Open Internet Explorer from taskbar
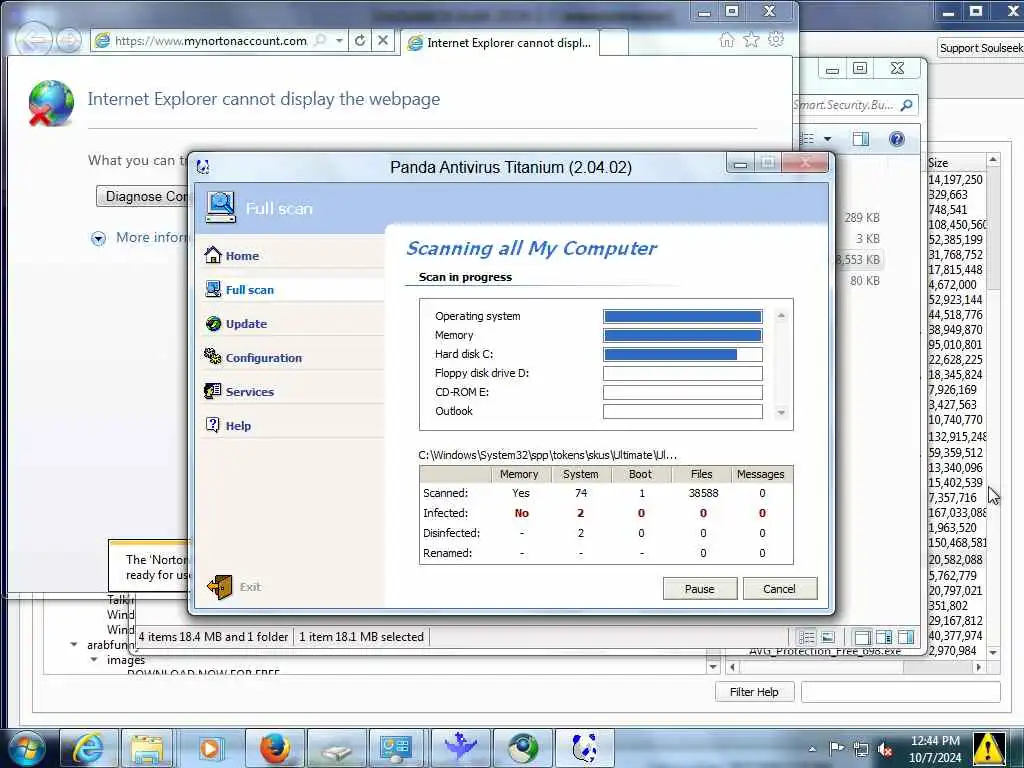 (x=88, y=748)
